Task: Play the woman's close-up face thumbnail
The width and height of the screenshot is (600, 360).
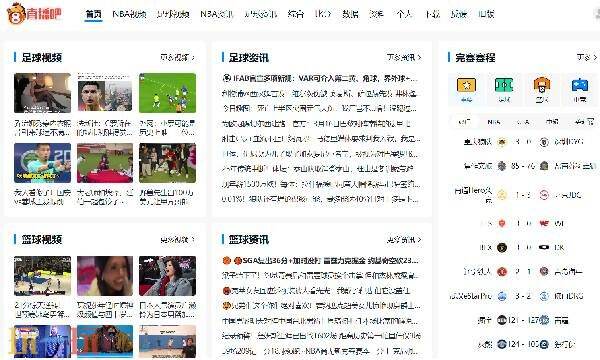Action: pos(105,276)
